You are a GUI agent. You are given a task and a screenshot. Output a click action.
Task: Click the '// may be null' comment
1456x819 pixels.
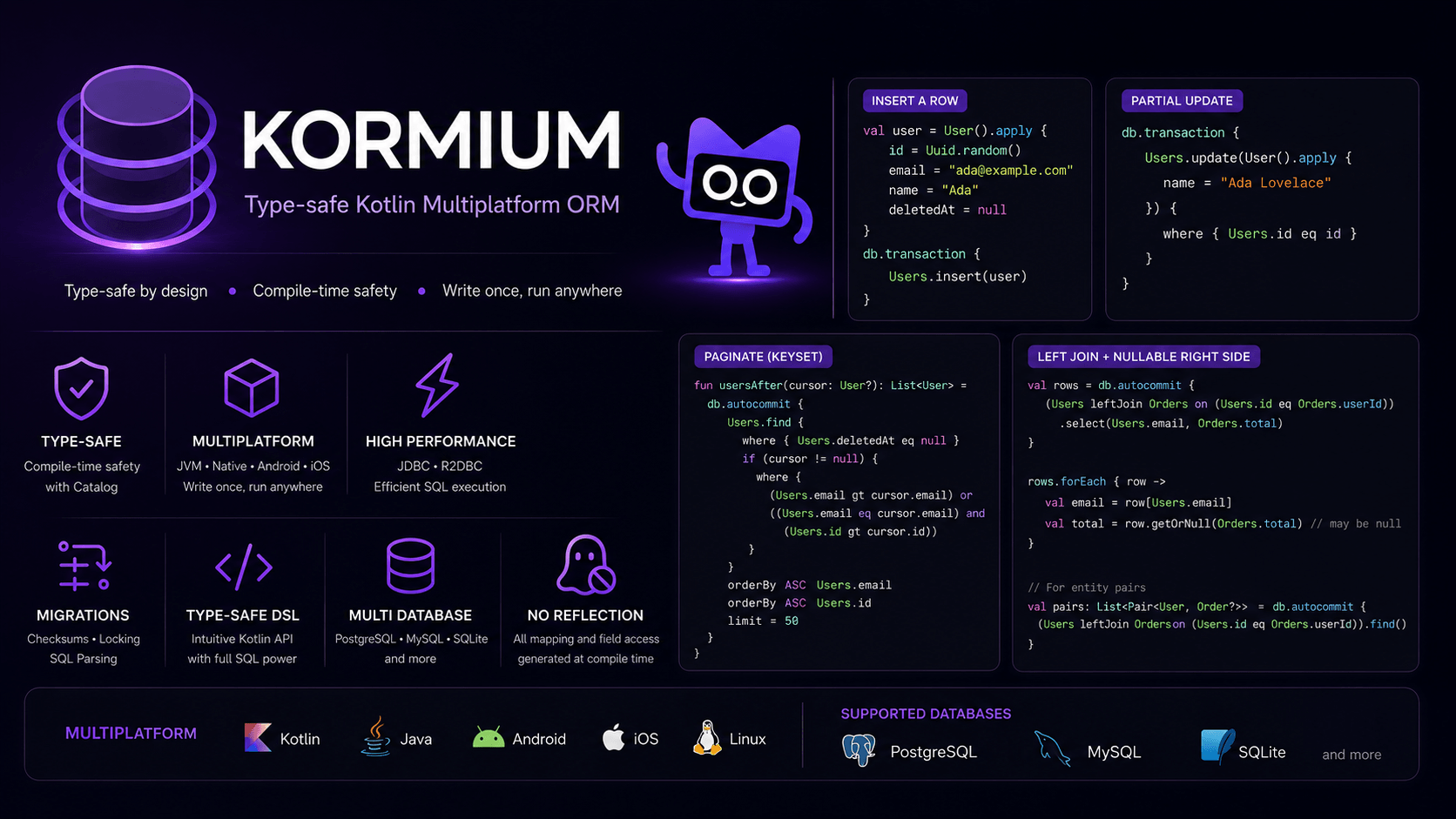click(x=1356, y=524)
